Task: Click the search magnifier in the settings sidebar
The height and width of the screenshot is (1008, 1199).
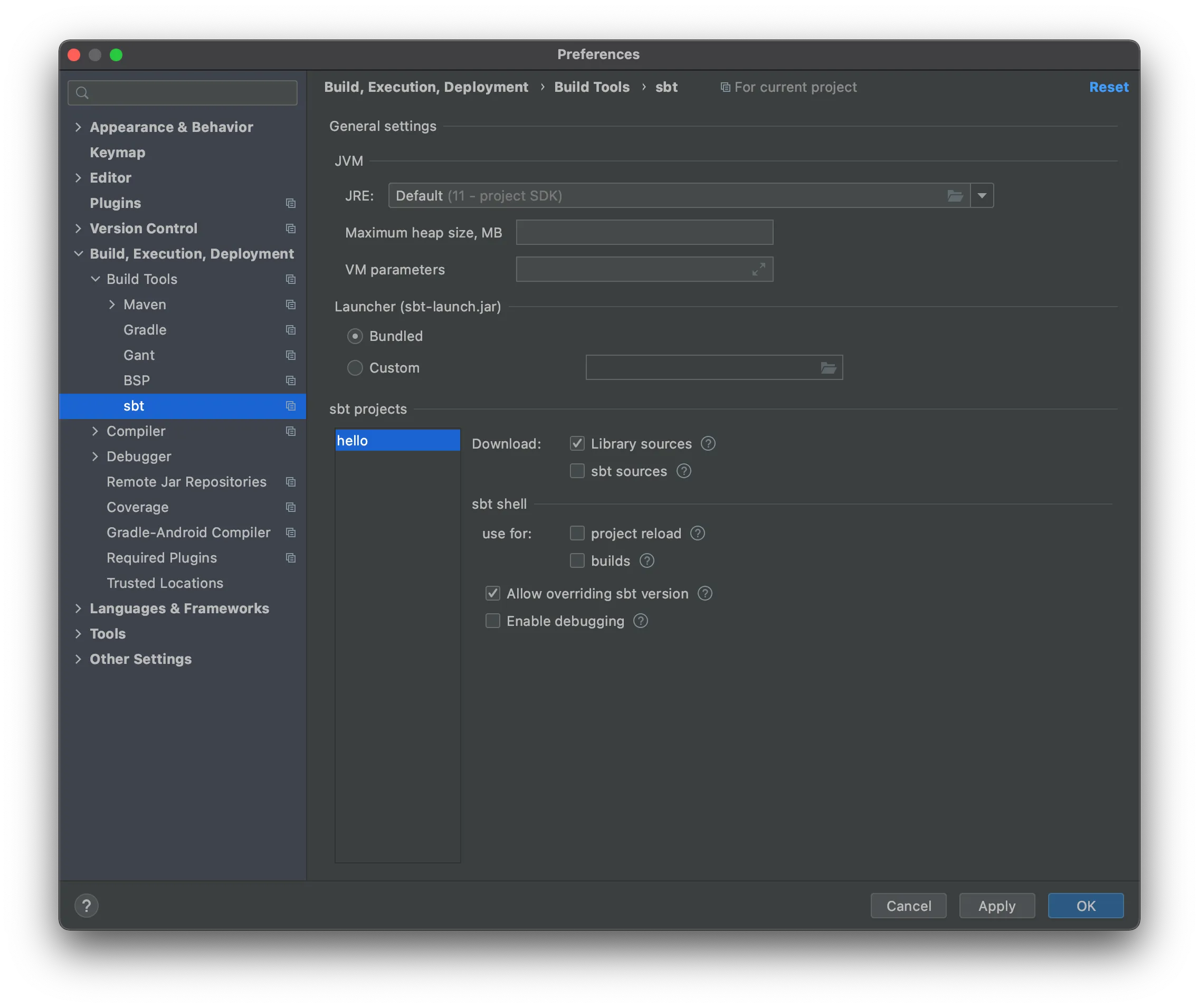Action: (82, 92)
